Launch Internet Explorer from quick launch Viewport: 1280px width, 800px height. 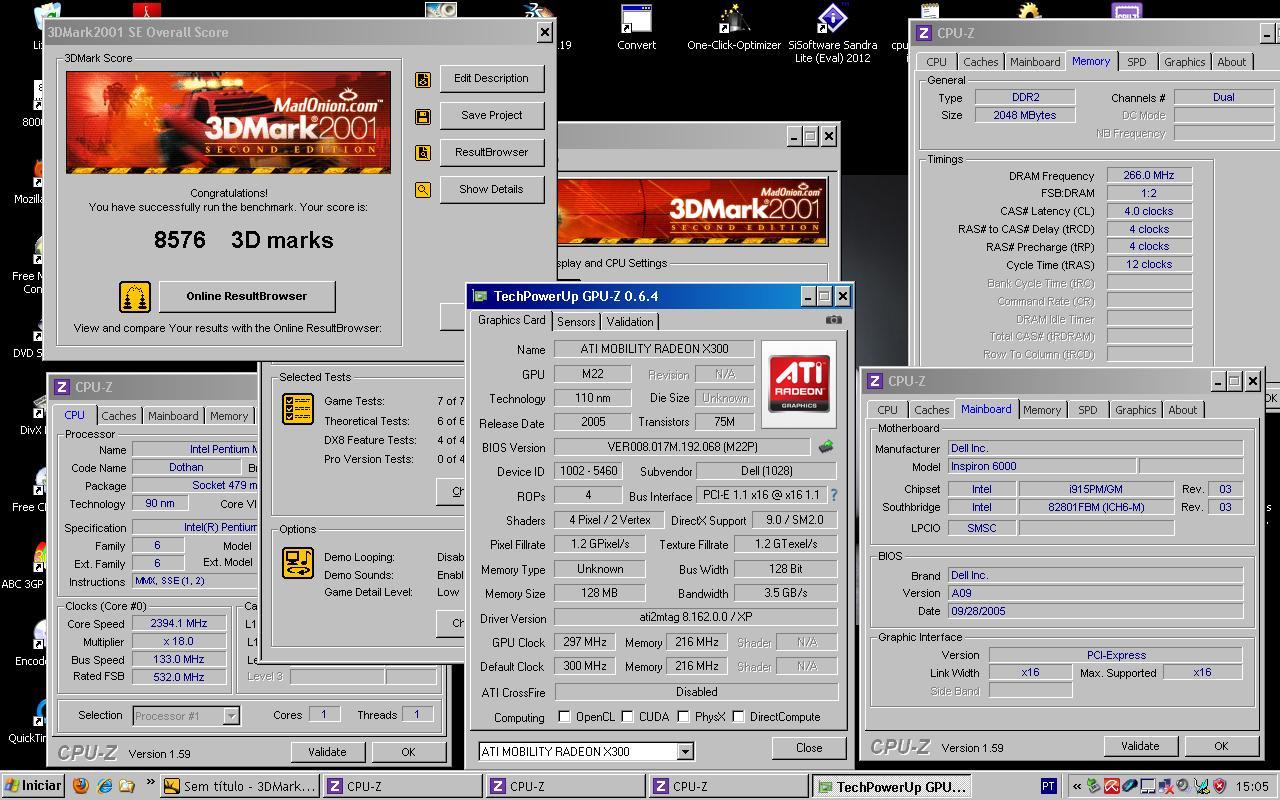point(104,786)
